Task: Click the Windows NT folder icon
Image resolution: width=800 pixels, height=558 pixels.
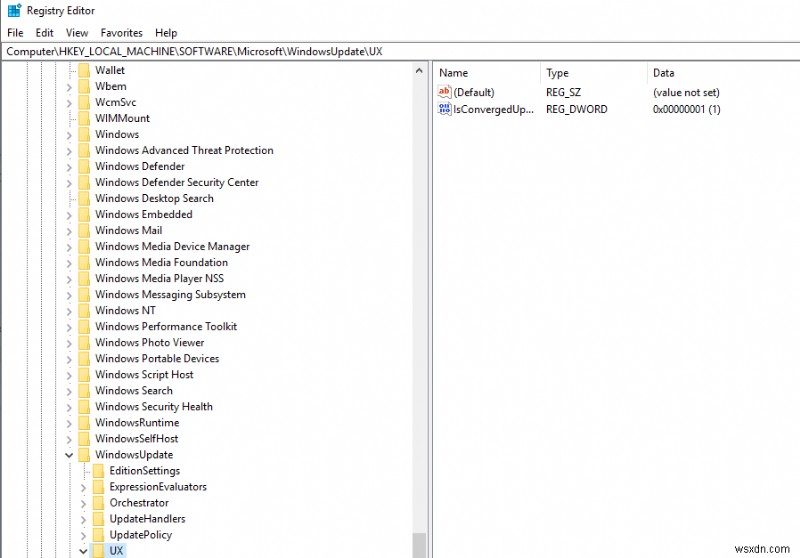Action: (x=84, y=310)
